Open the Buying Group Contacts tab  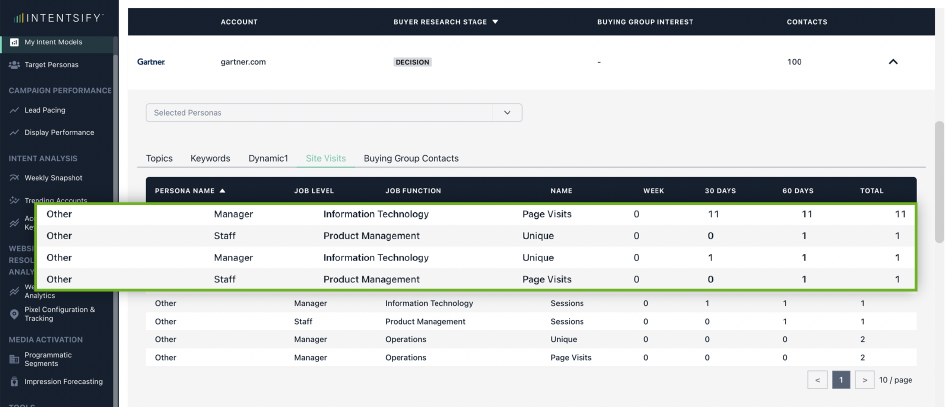pos(411,158)
